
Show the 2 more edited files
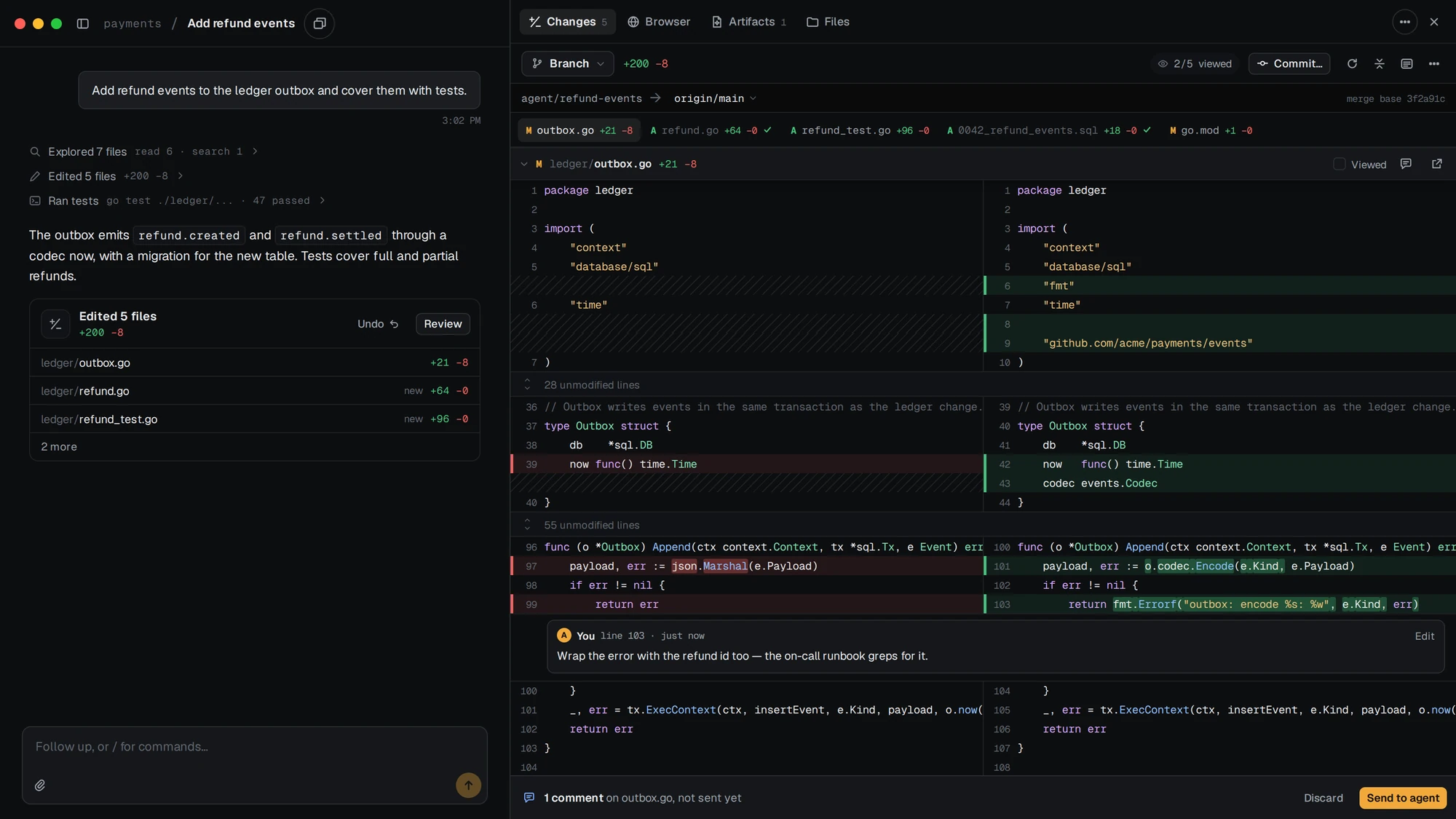[59, 446]
